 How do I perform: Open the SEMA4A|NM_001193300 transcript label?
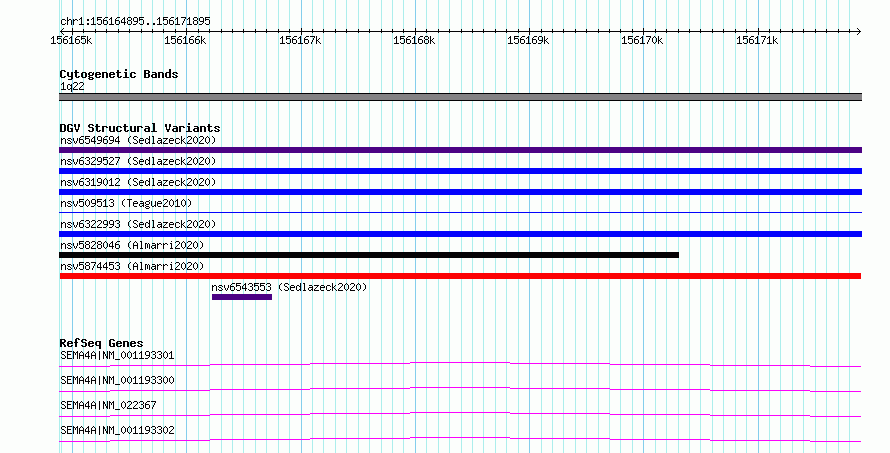[x=117, y=380]
